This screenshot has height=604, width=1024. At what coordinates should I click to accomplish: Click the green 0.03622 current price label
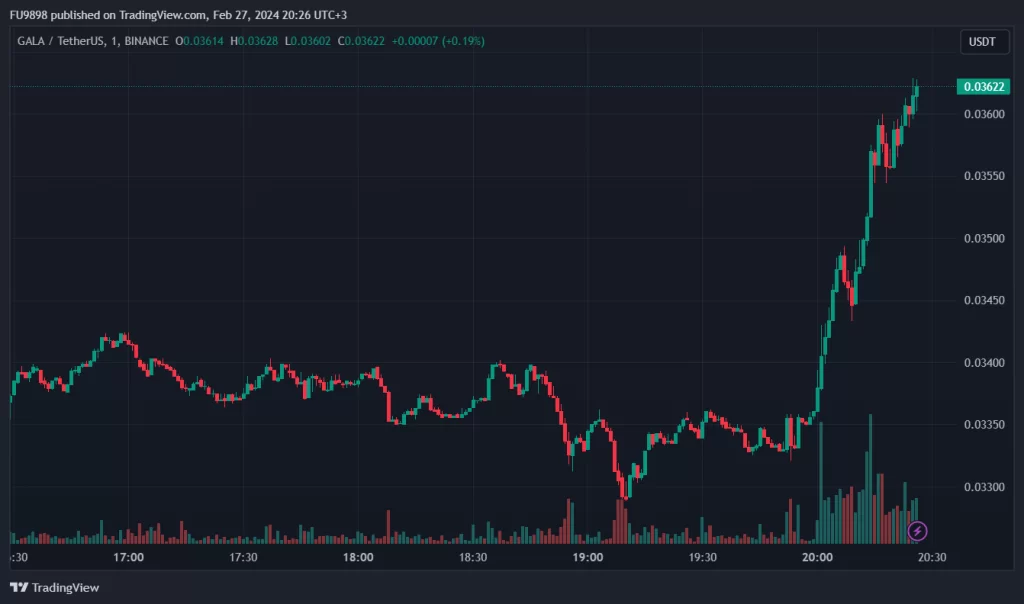coord(984,87)
